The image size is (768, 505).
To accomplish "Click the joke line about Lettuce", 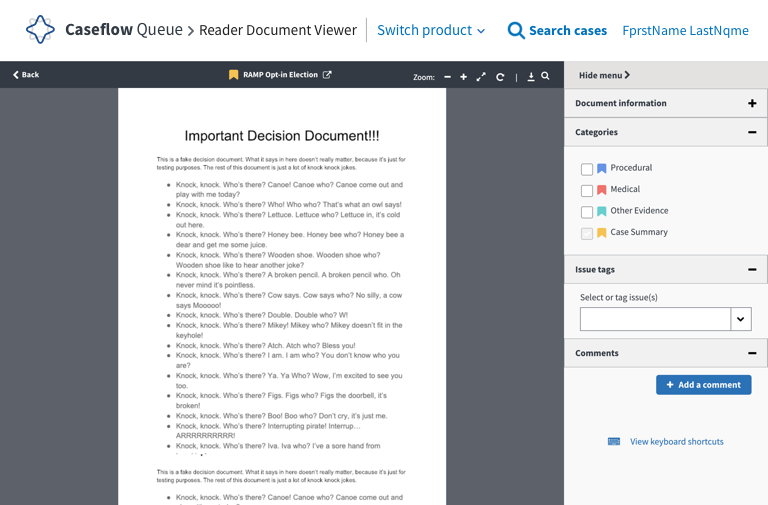I will click(x=288, y=219).
